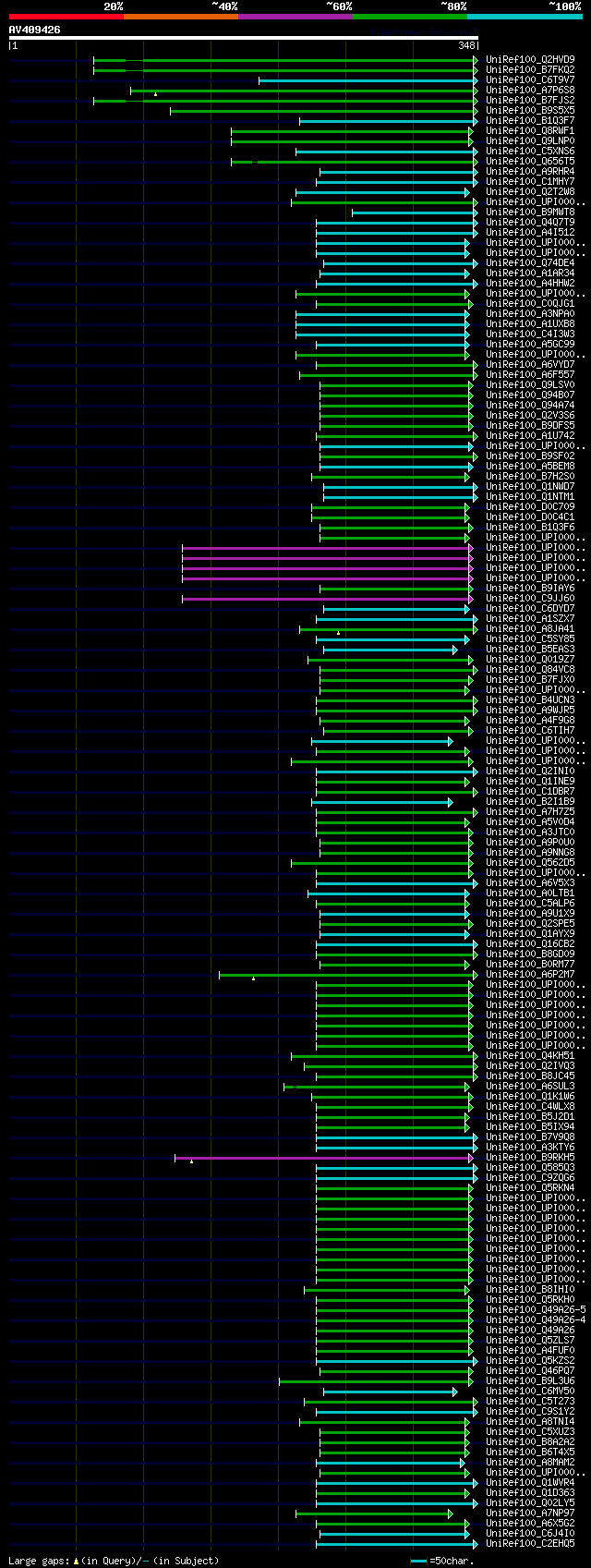This screenshot has height=1568, width=591.
Task: Select the UniRef100_B5EAS3 label
Action: coord(530,650)
